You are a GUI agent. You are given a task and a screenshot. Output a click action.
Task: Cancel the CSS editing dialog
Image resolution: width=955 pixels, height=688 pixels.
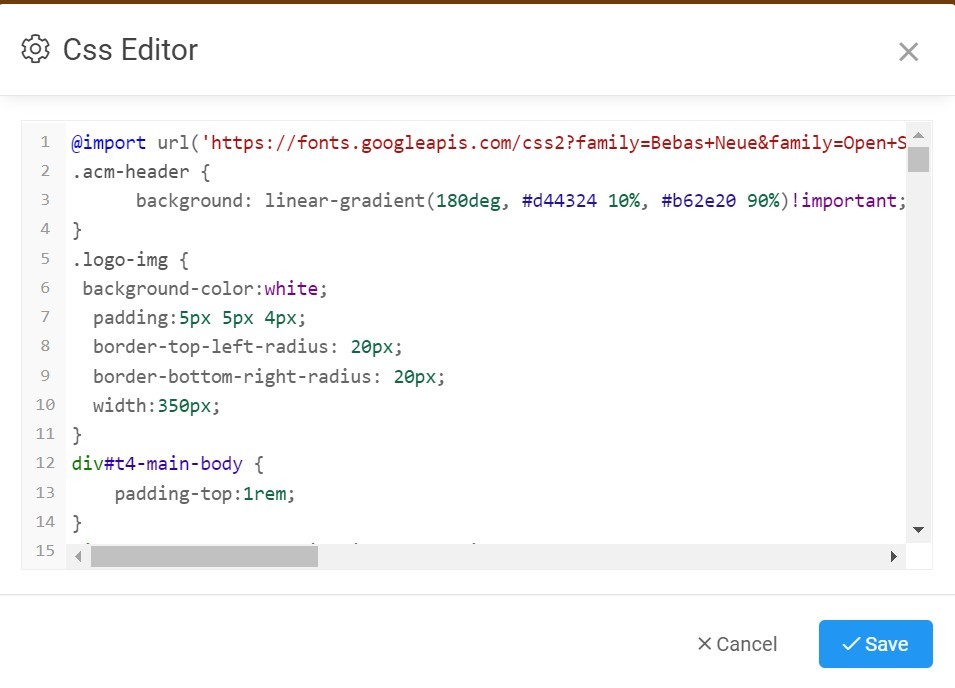pos(736,644)
